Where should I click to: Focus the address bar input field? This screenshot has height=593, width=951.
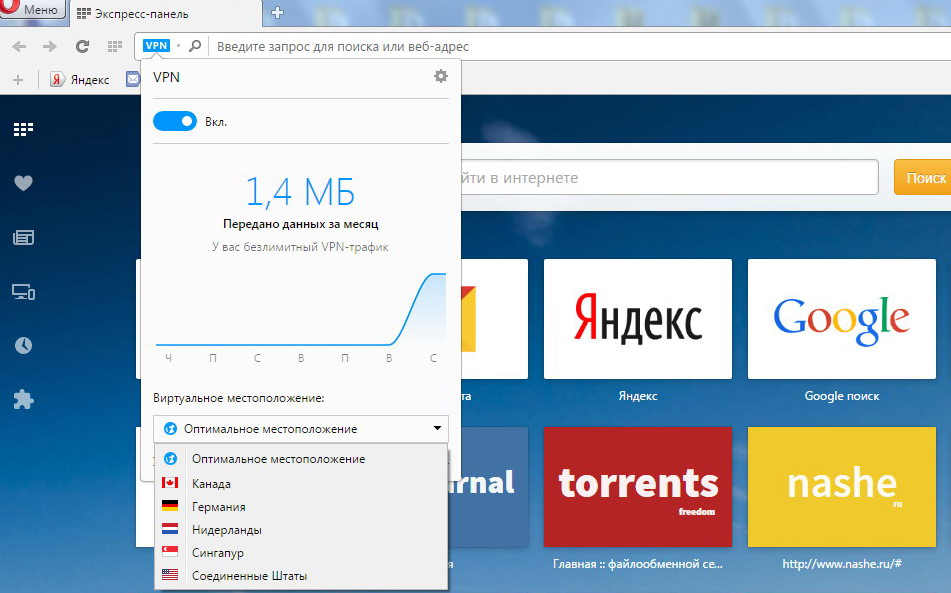tap(579, 46)
